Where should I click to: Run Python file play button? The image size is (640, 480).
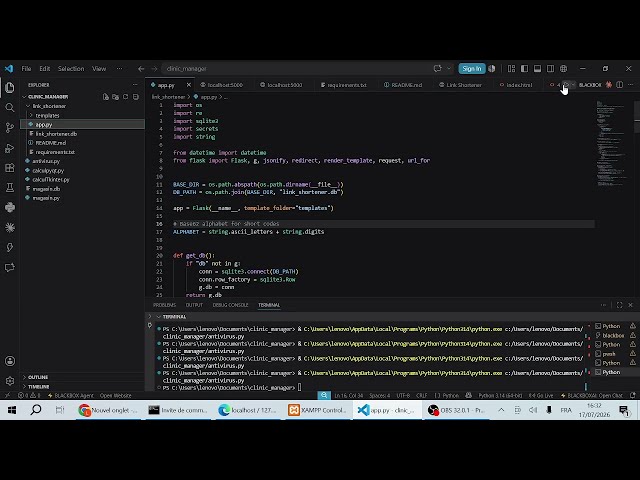566,85
